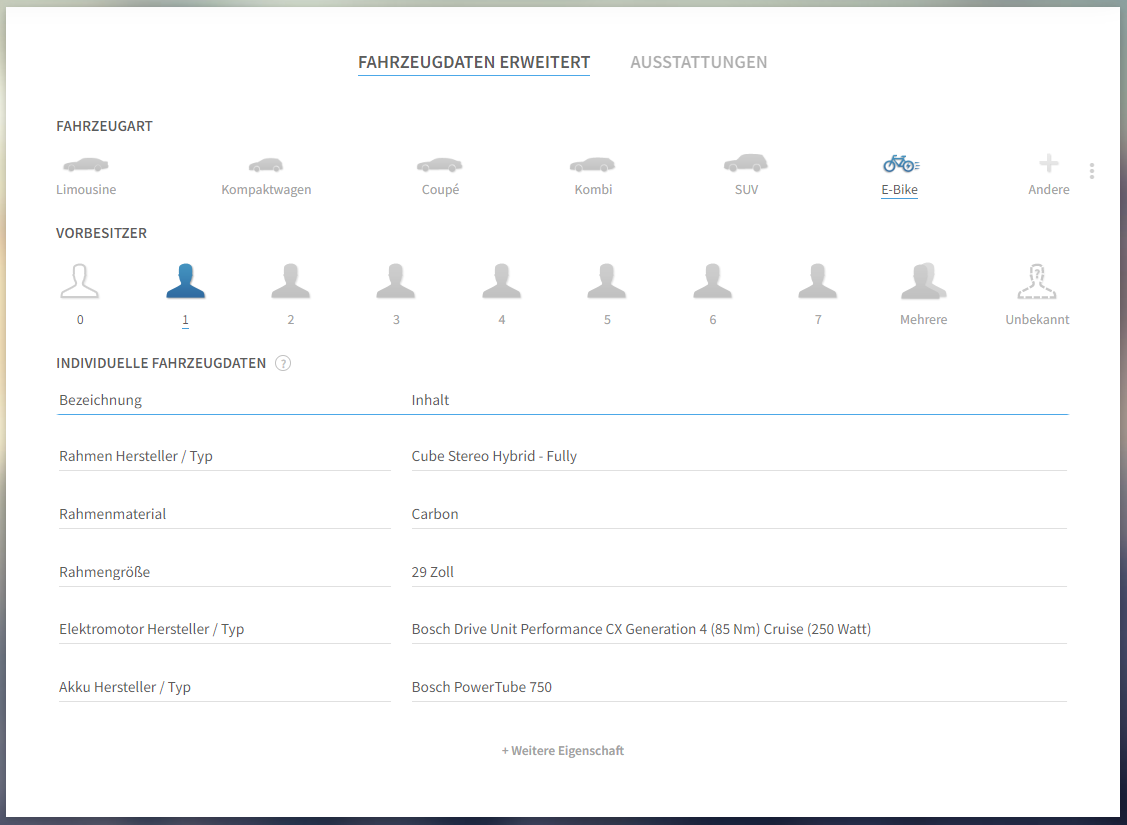Open the Ausstattungen tab

coord(699,63)
